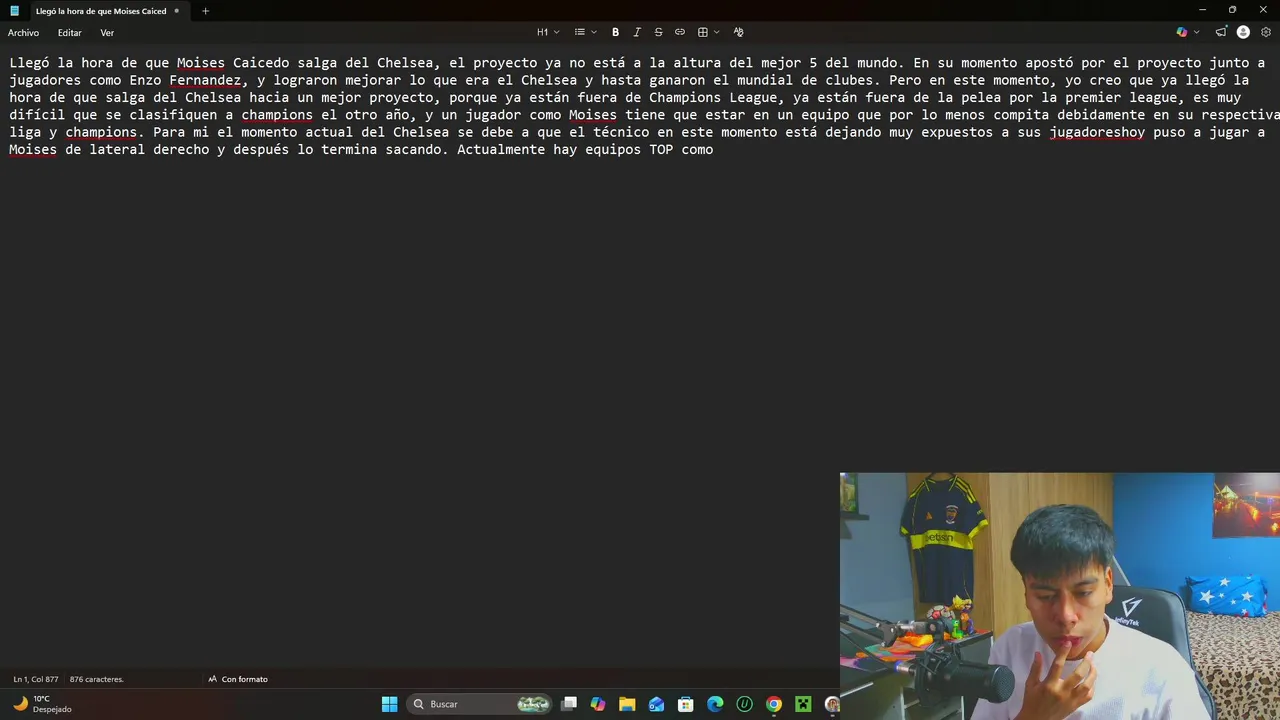
Task: Open Microsoft Store from the taskbar
Action: 686,704
